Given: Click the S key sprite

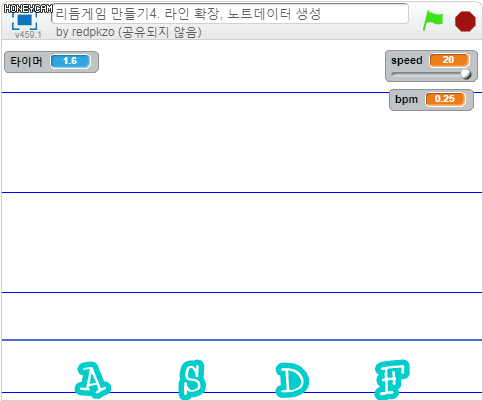Looking at the screenshot, I should click(x=192, y=380).
